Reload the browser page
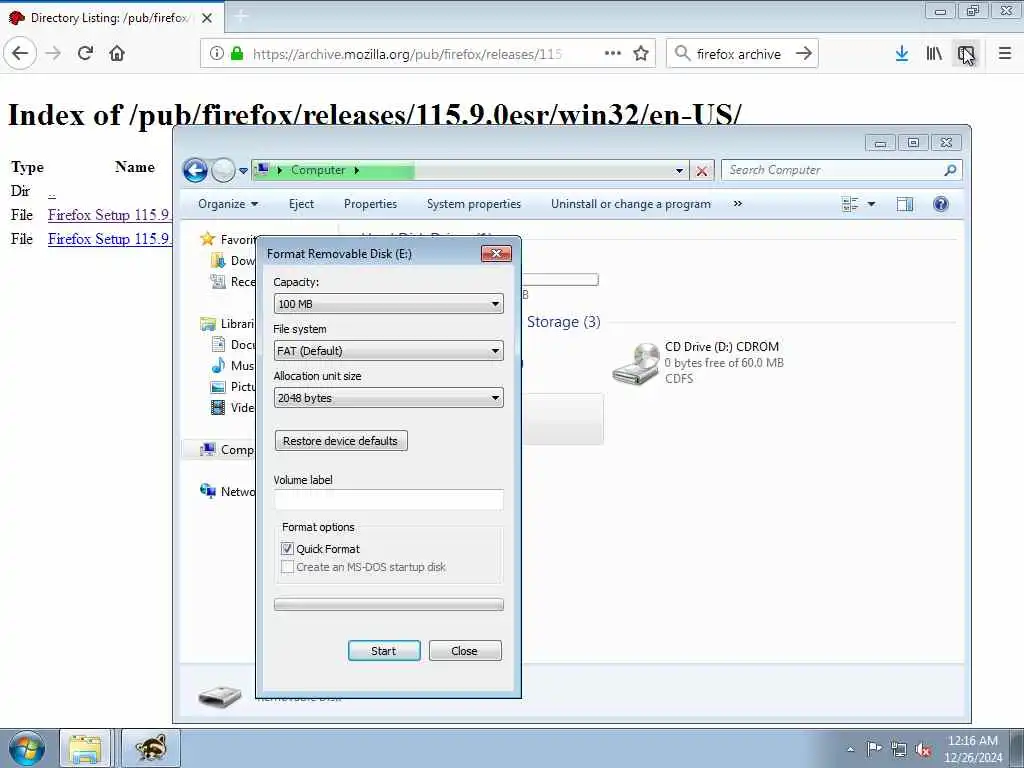 pyautogui.click(x=85, y=54)
